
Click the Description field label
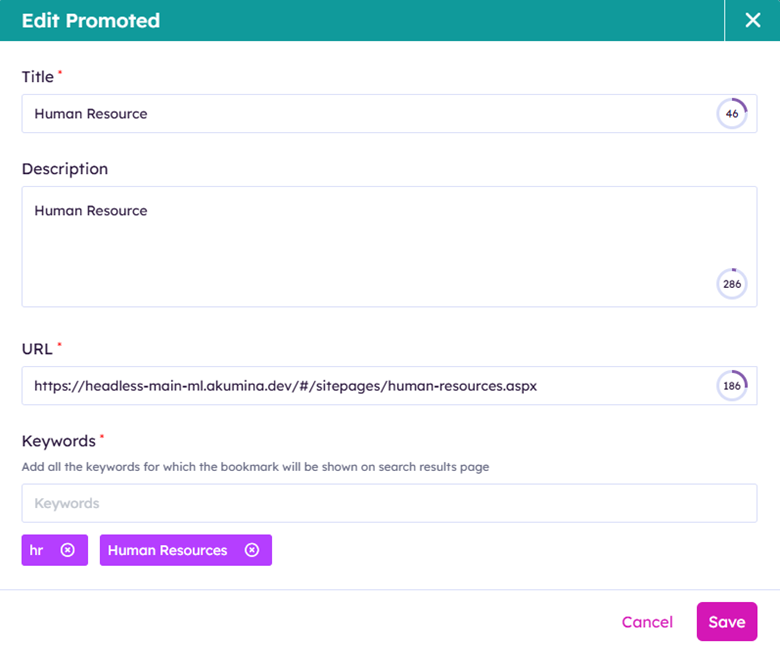(65, 169)
